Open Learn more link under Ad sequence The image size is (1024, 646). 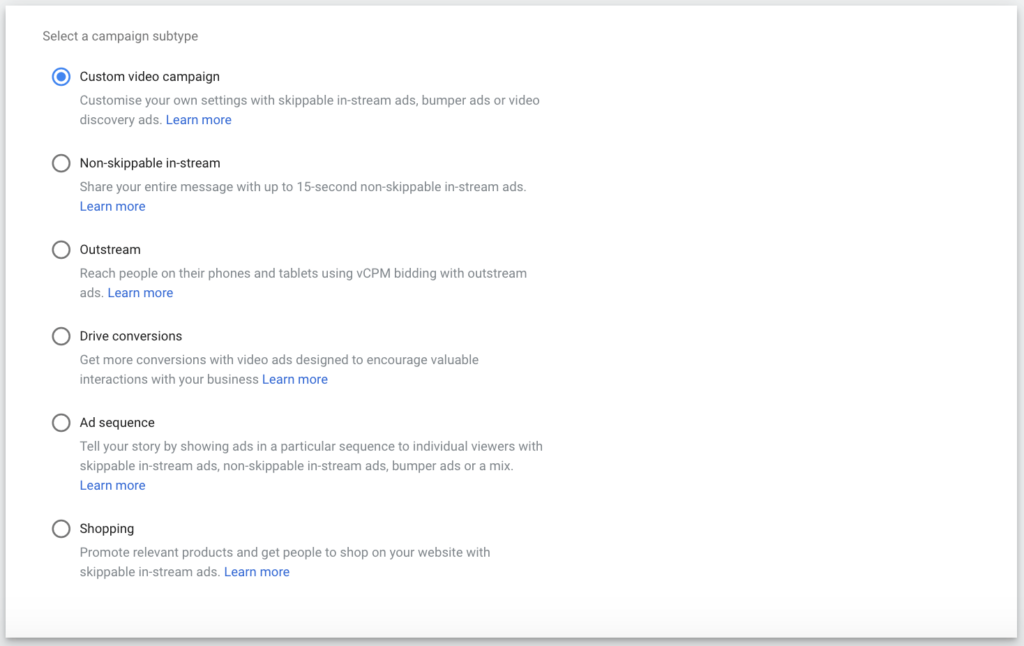coord(112,485)
